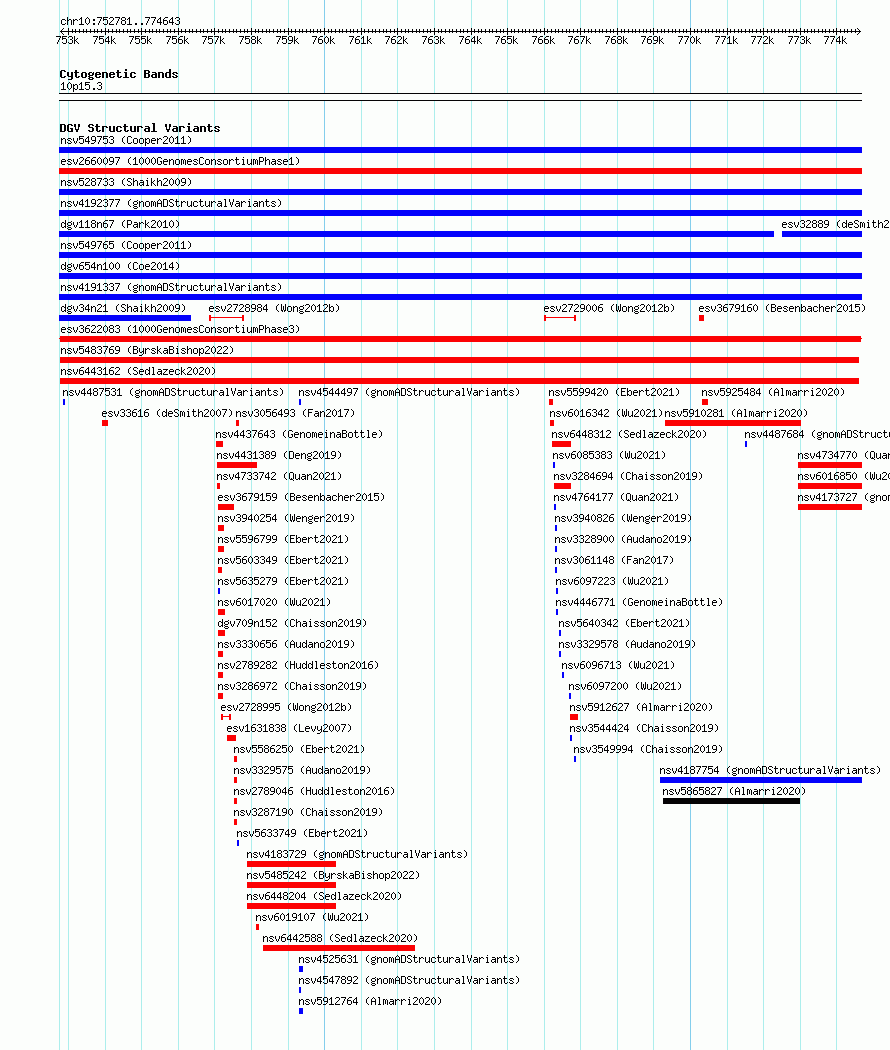The width and height of the screenshot is (890, 1050).
Task: Click nsv3284694 (Chaisson2019) label
Action: (x=628, y=476)
